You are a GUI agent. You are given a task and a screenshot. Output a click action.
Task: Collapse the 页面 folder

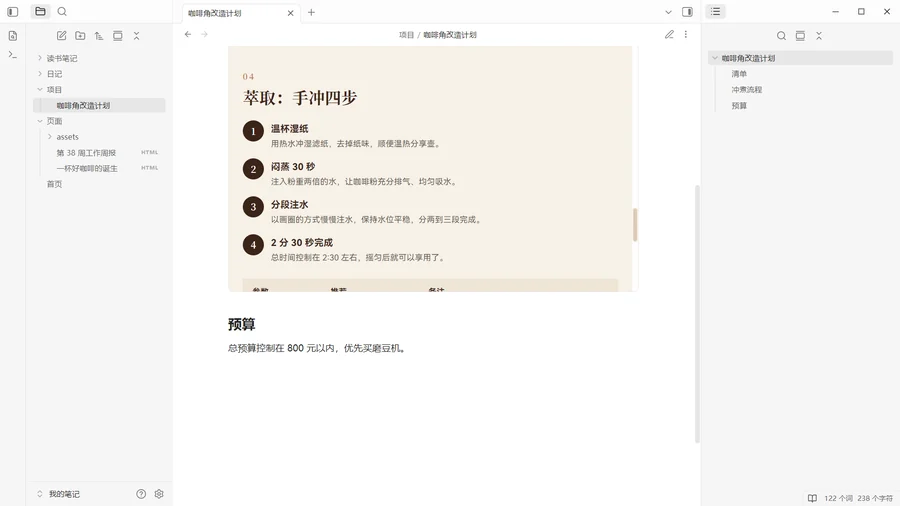pos(40,121)
